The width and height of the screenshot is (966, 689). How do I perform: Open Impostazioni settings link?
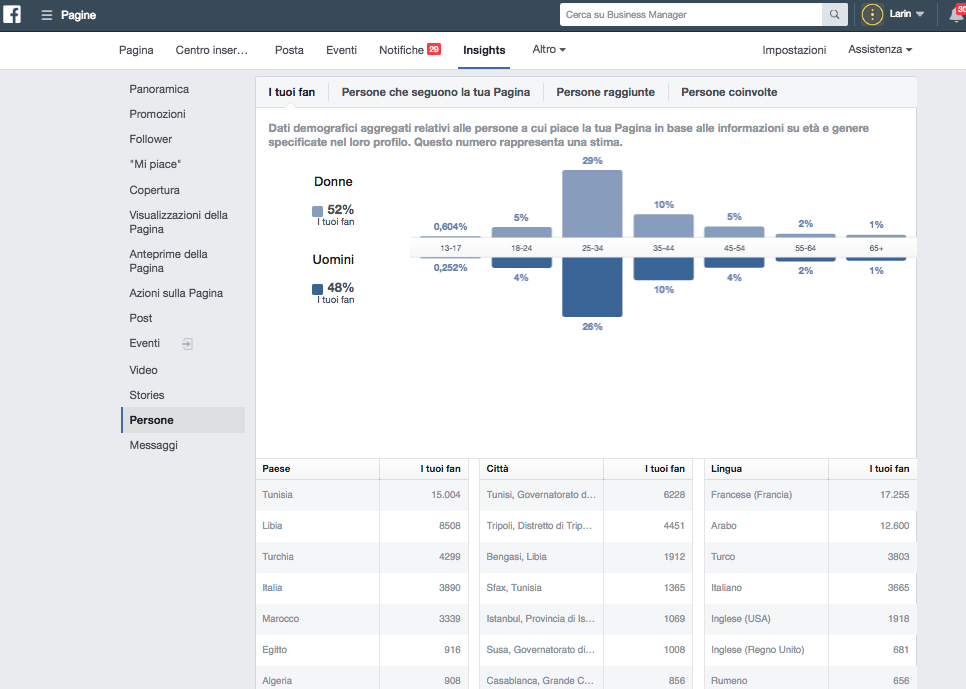[x=794, y=50]
